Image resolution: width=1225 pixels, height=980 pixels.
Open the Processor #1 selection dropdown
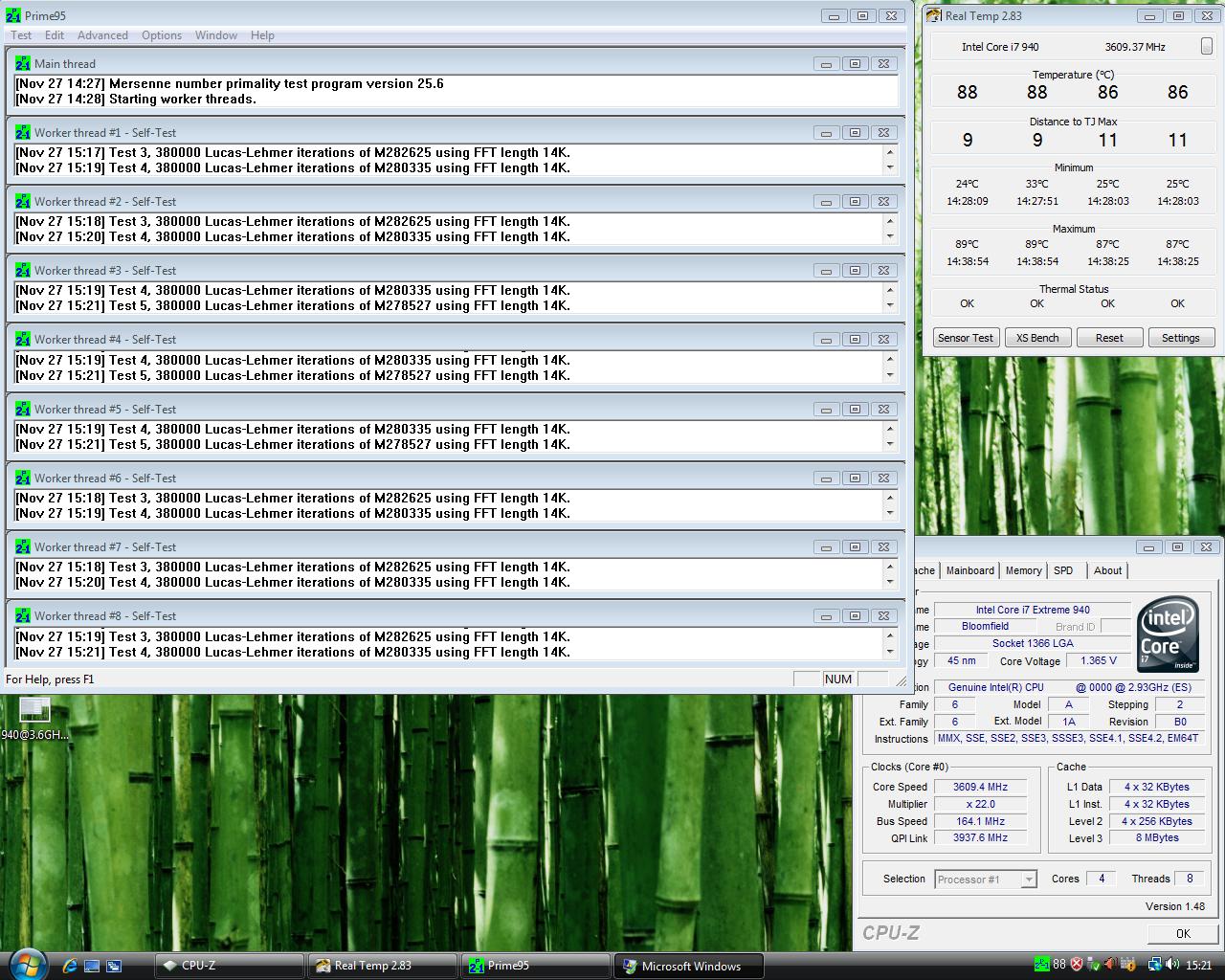(986, 880)
